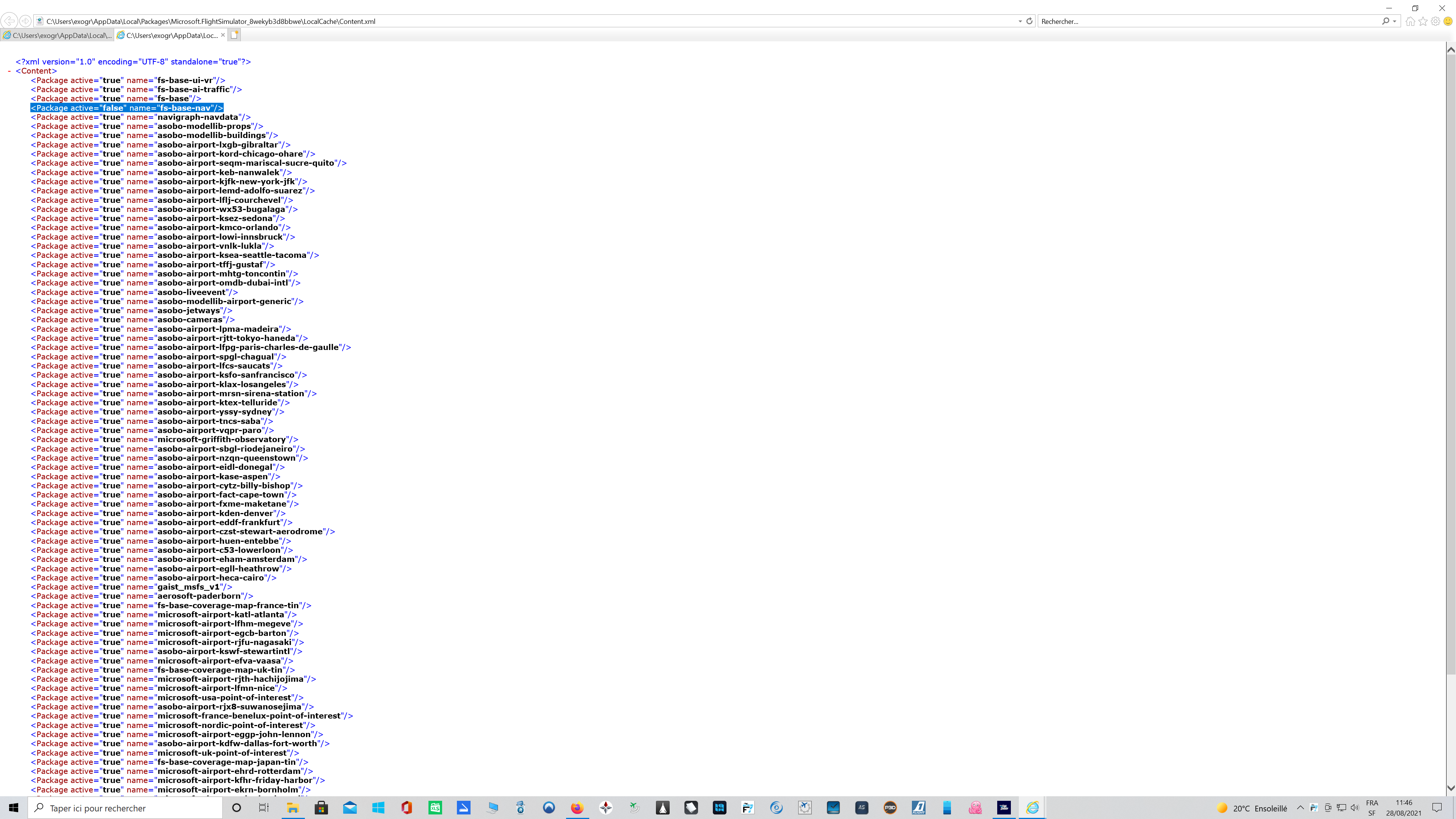Click the gaist_msfs_v1 package line
The width and height of the screenshot is (1456, 819).
132,587
